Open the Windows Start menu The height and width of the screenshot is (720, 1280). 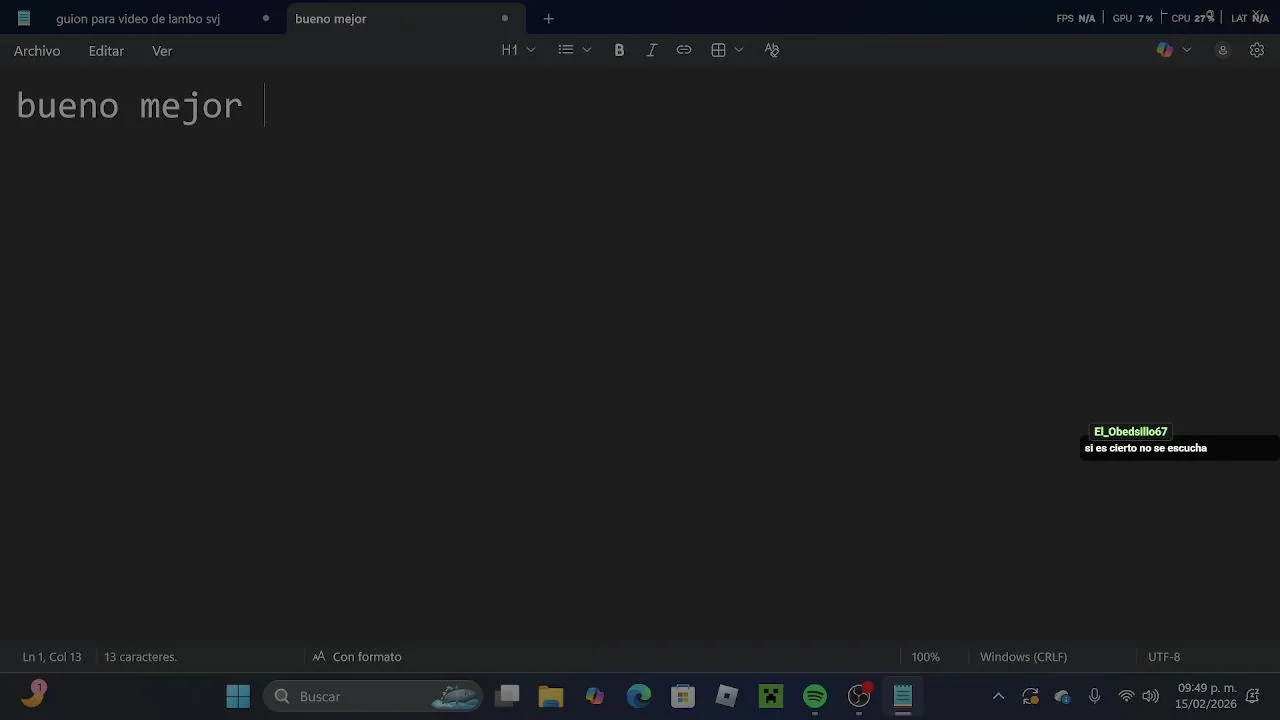(x=238, y=696)
